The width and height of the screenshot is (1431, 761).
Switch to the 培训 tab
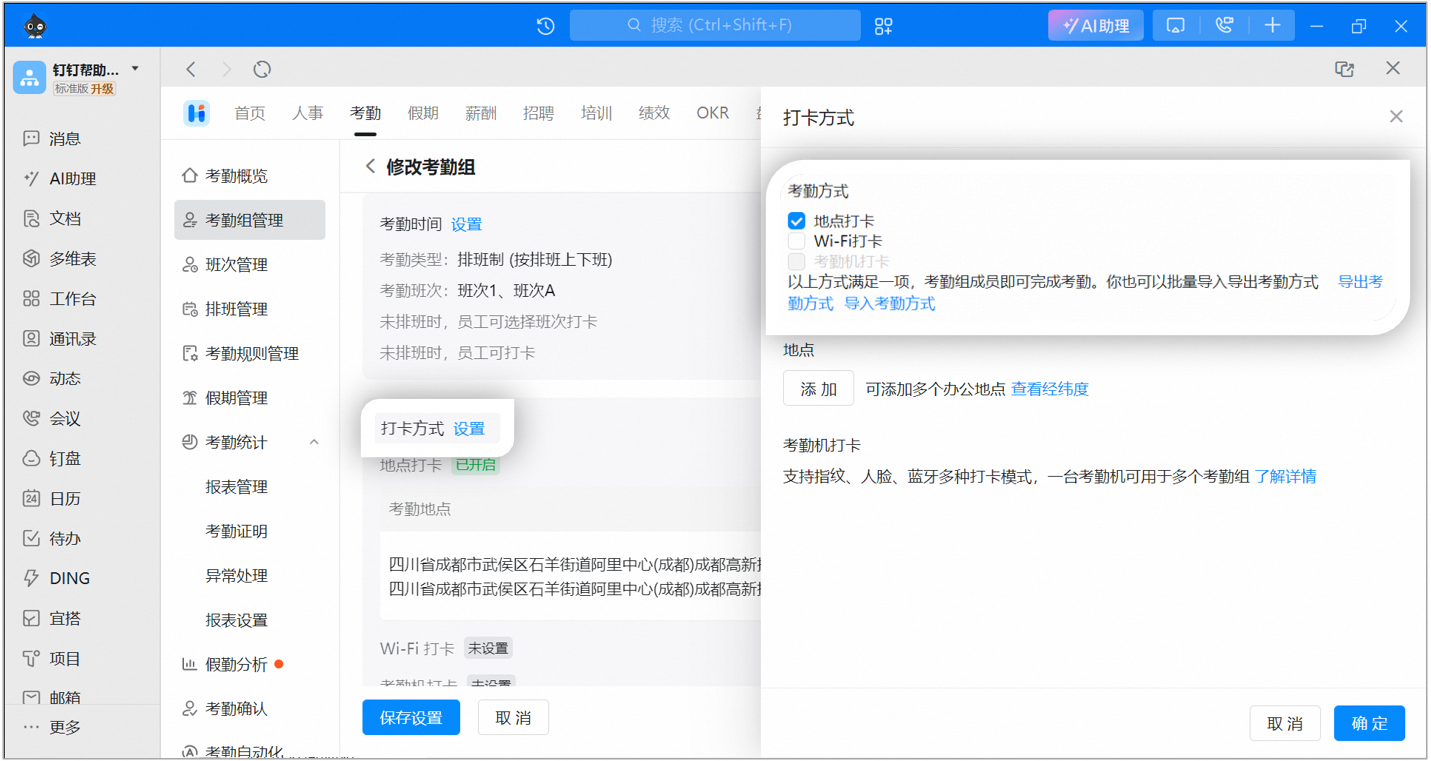597,113
